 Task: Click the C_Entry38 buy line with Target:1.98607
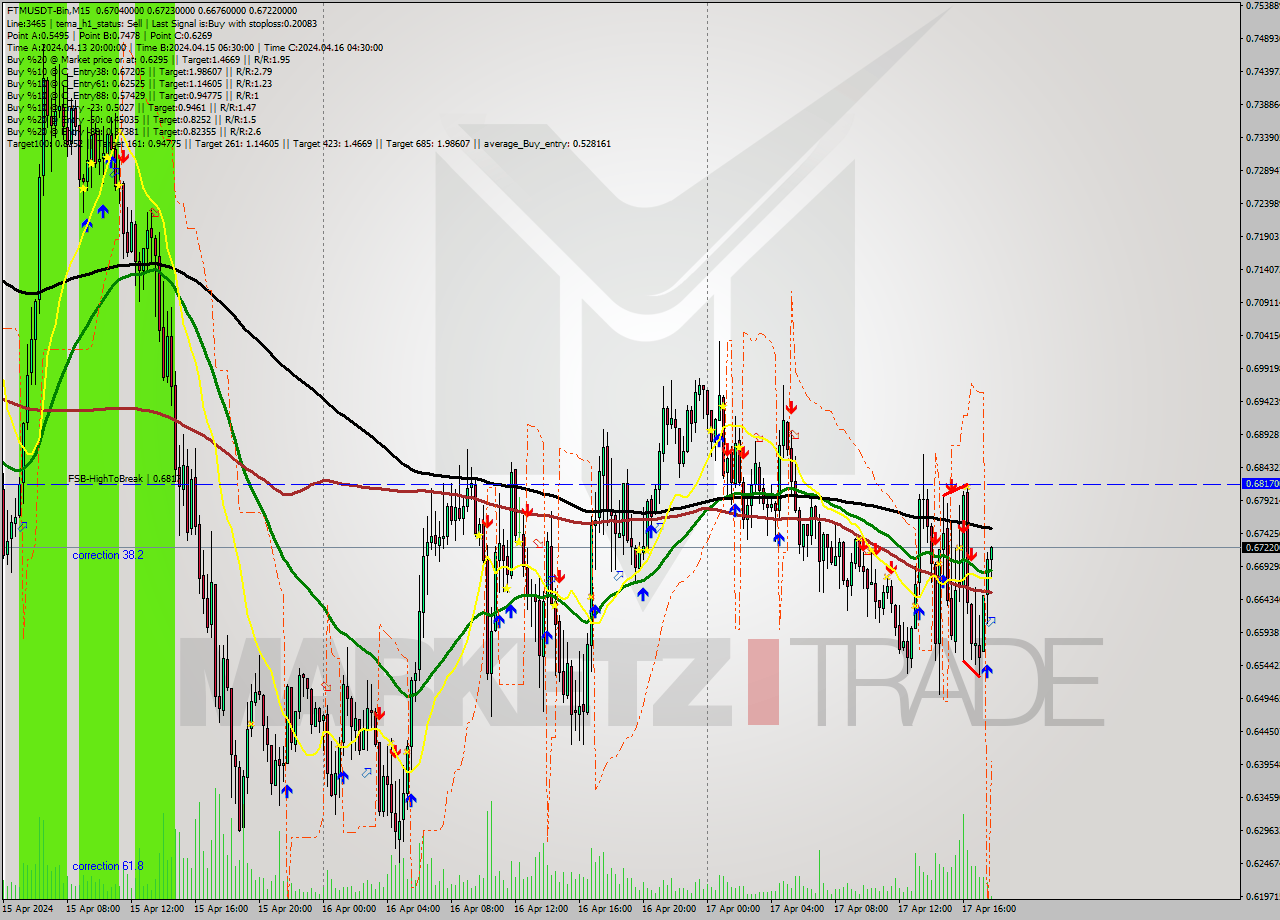pos(139,71)
